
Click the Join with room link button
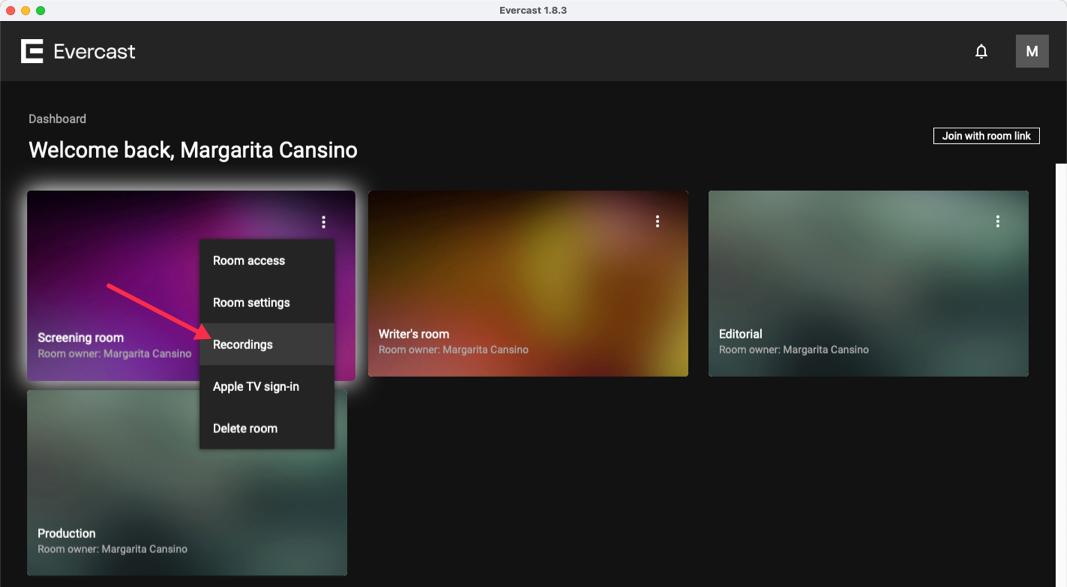pyautogui.click(x=986, y=136)
